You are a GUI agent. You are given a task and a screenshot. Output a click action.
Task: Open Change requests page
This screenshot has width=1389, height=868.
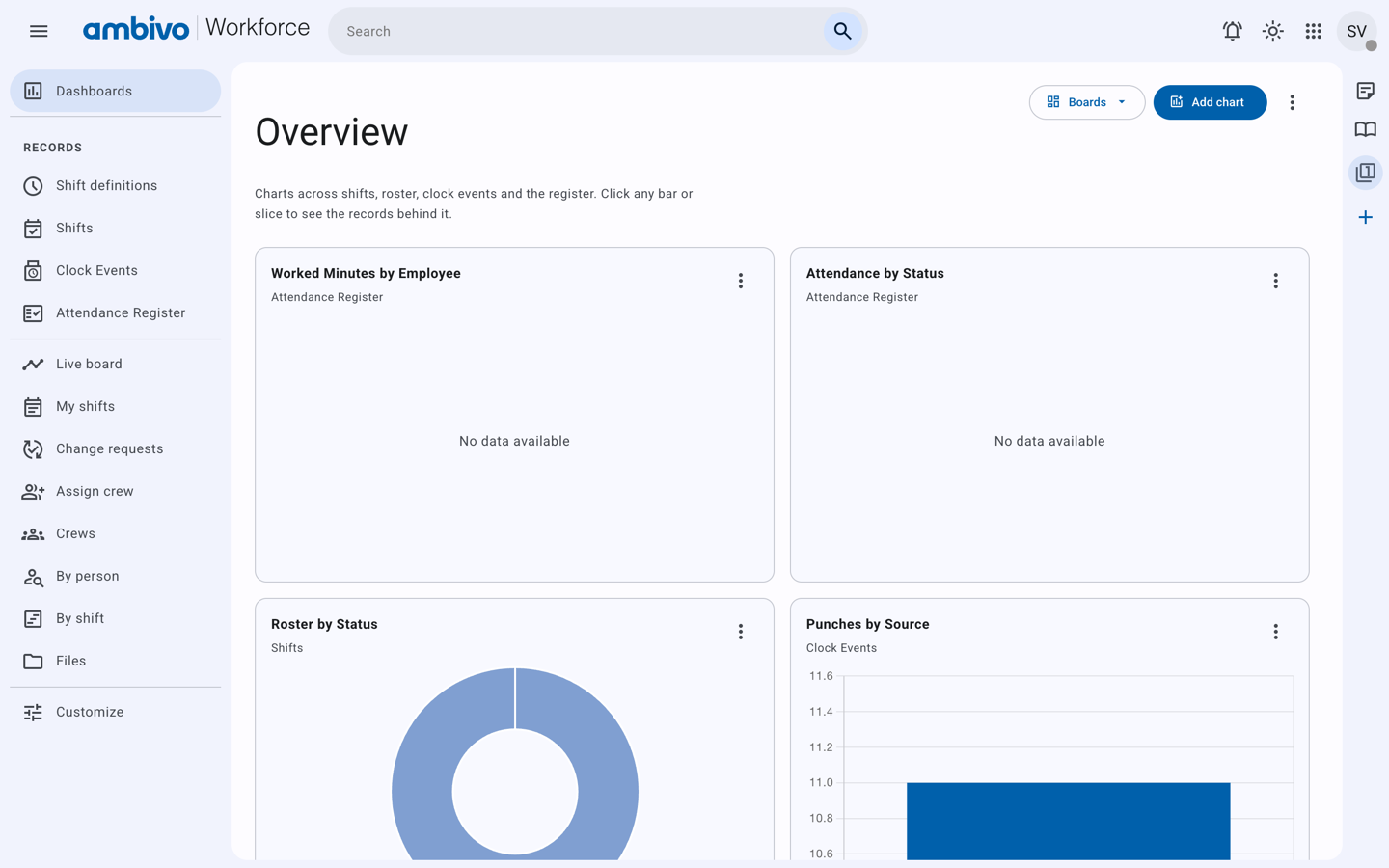(115, 448)
